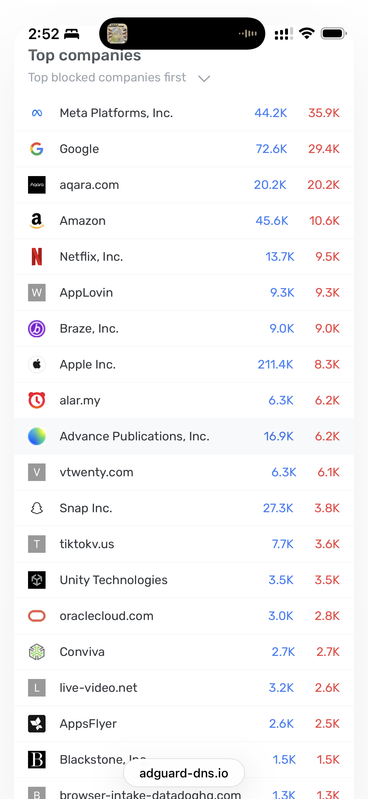The width and height of the screenshot is (368, 799).
Task: Click the Google G logo icon
Action: pyautogui.click(x=37, y=149)
